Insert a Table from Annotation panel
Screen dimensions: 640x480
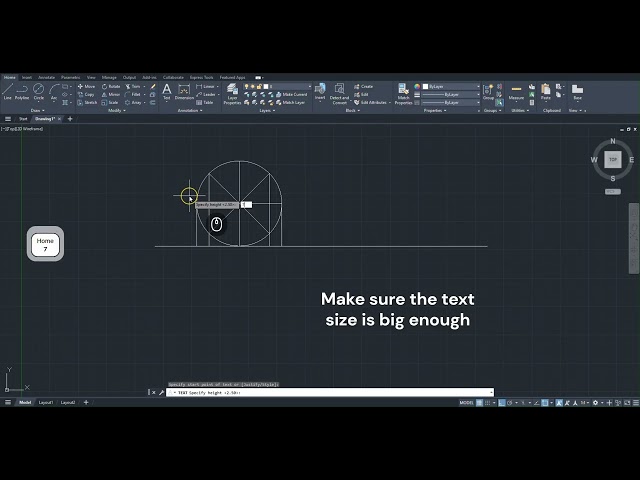tap(205, 102)
